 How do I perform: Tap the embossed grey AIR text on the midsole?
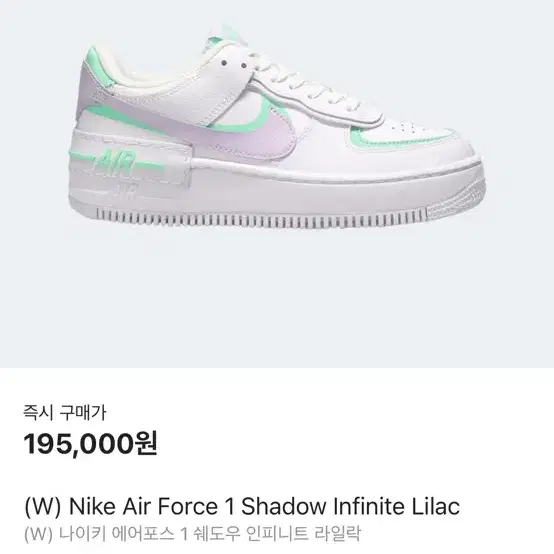[124, 192]
